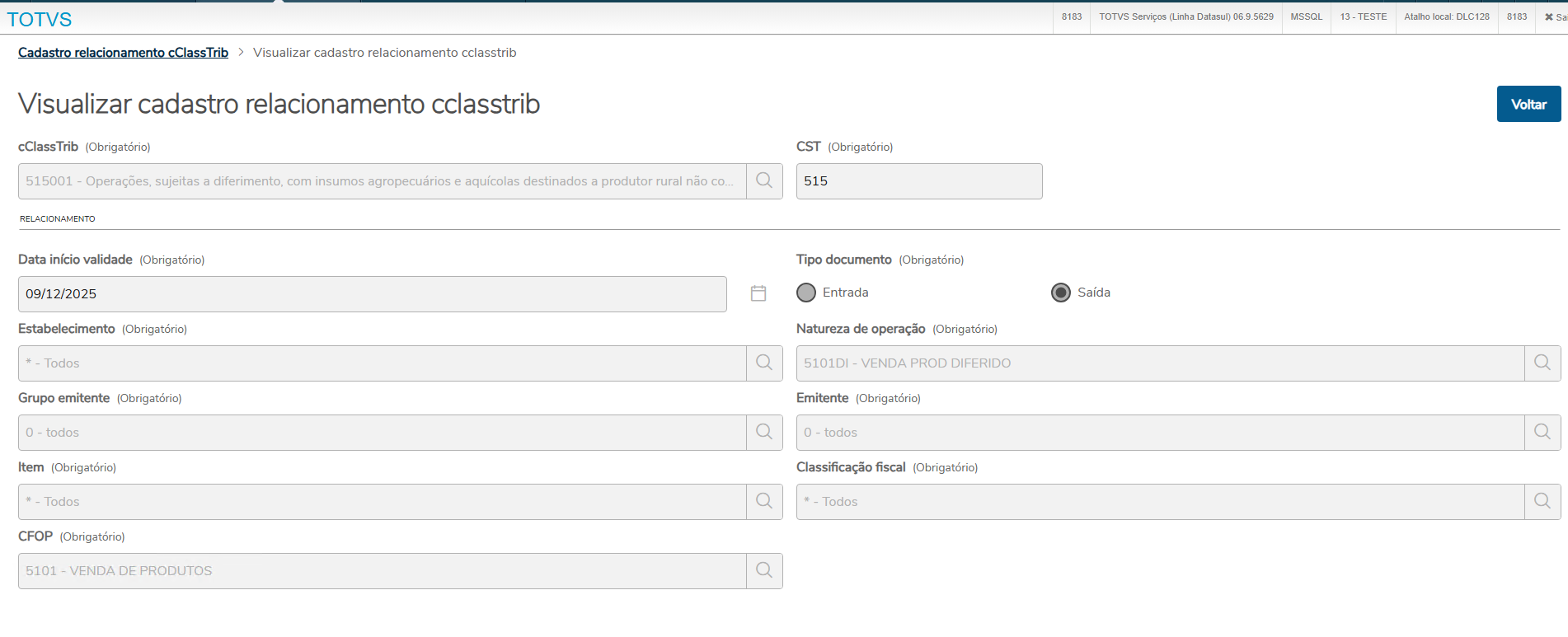1568x637 pixels.
Task: Open the Natureza de operação search icon
Action: tap(1542, 363)
